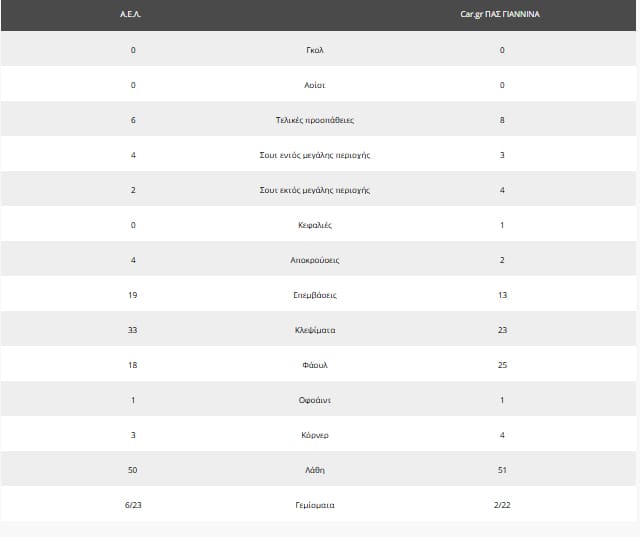This screenshot has height=537, width=640.
Task: Select the Γκολ row label
Action: pyautogui.click(x=315, y=50)
